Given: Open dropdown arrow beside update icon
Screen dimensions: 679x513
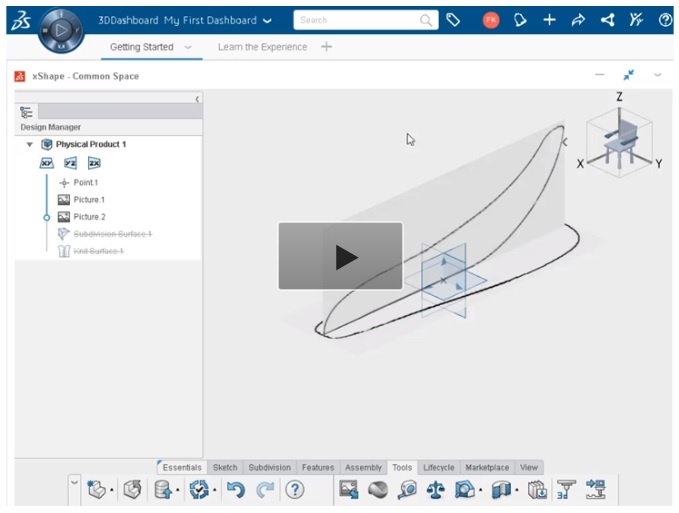Looking at the screenshot, I should [x=214, y=490].
